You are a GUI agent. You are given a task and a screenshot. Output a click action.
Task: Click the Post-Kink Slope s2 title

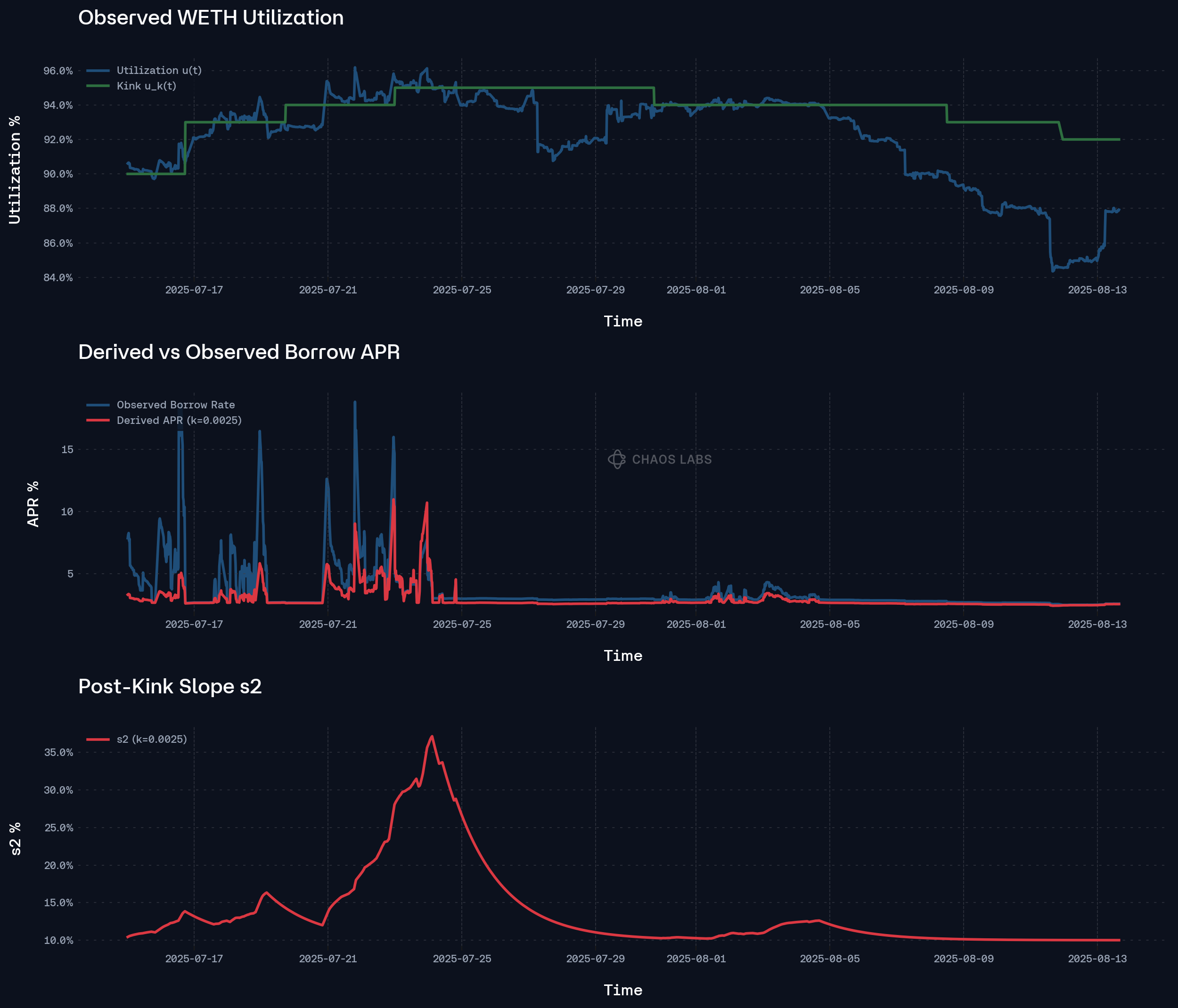click(170, 686)
